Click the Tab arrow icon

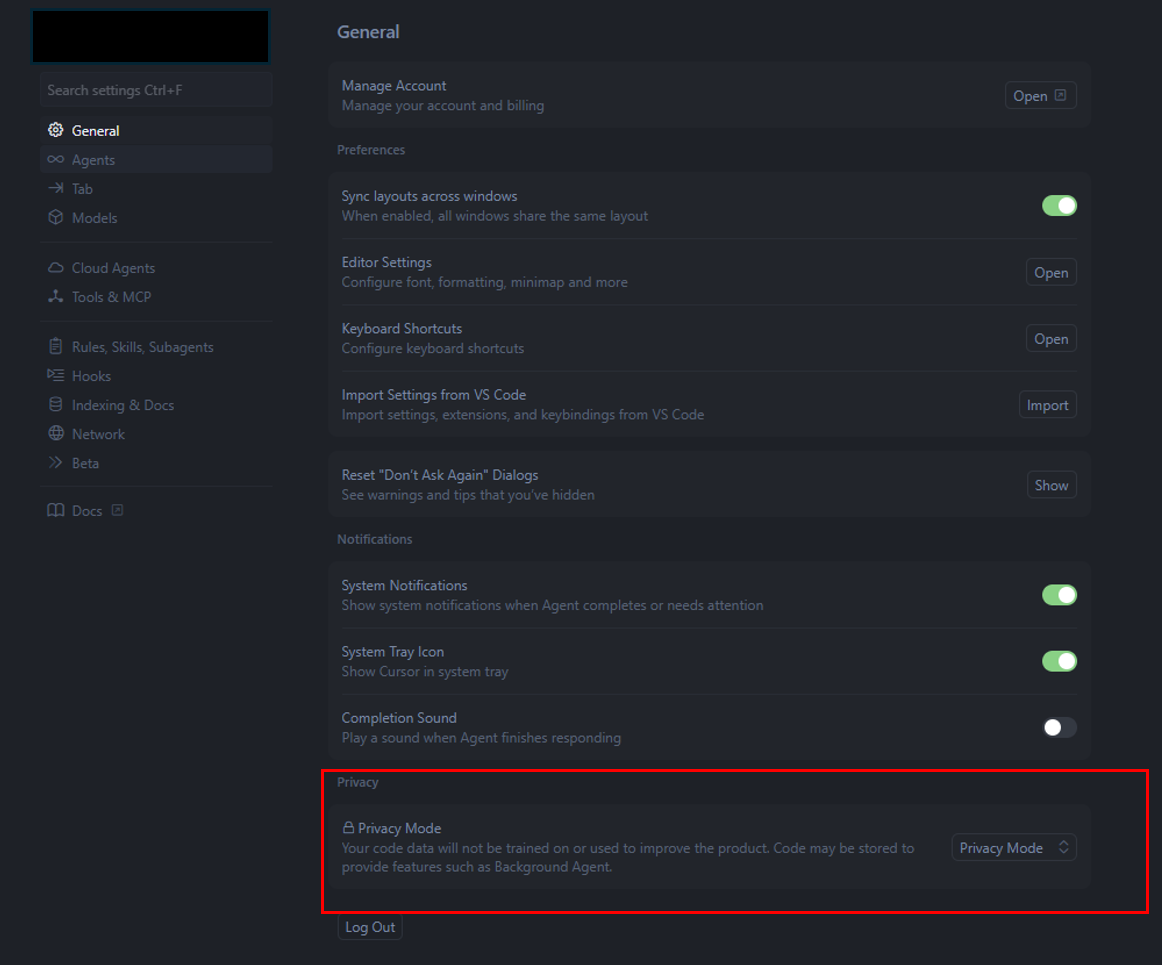pos(56,188)
